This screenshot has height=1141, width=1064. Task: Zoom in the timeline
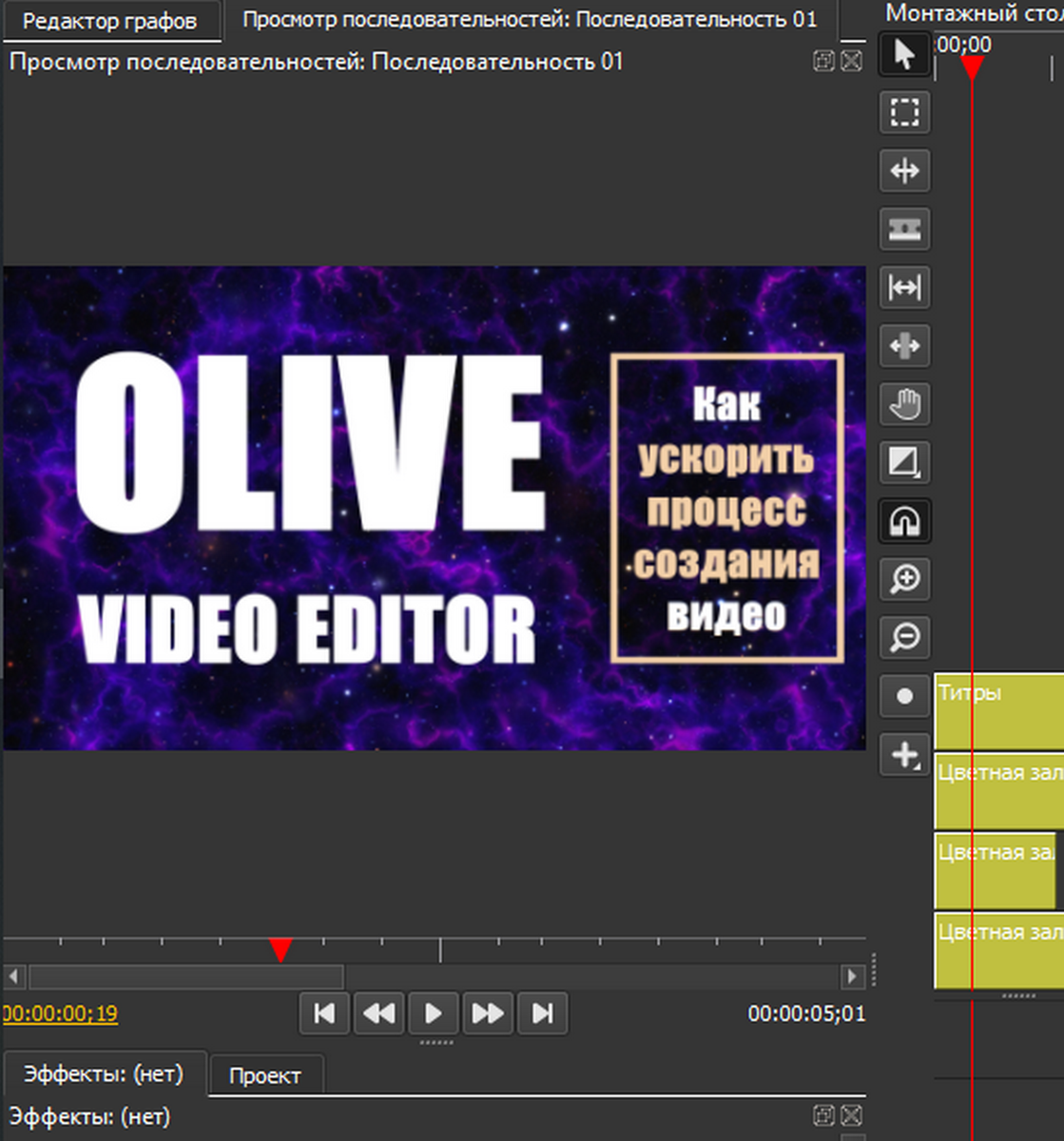[904, 579]
